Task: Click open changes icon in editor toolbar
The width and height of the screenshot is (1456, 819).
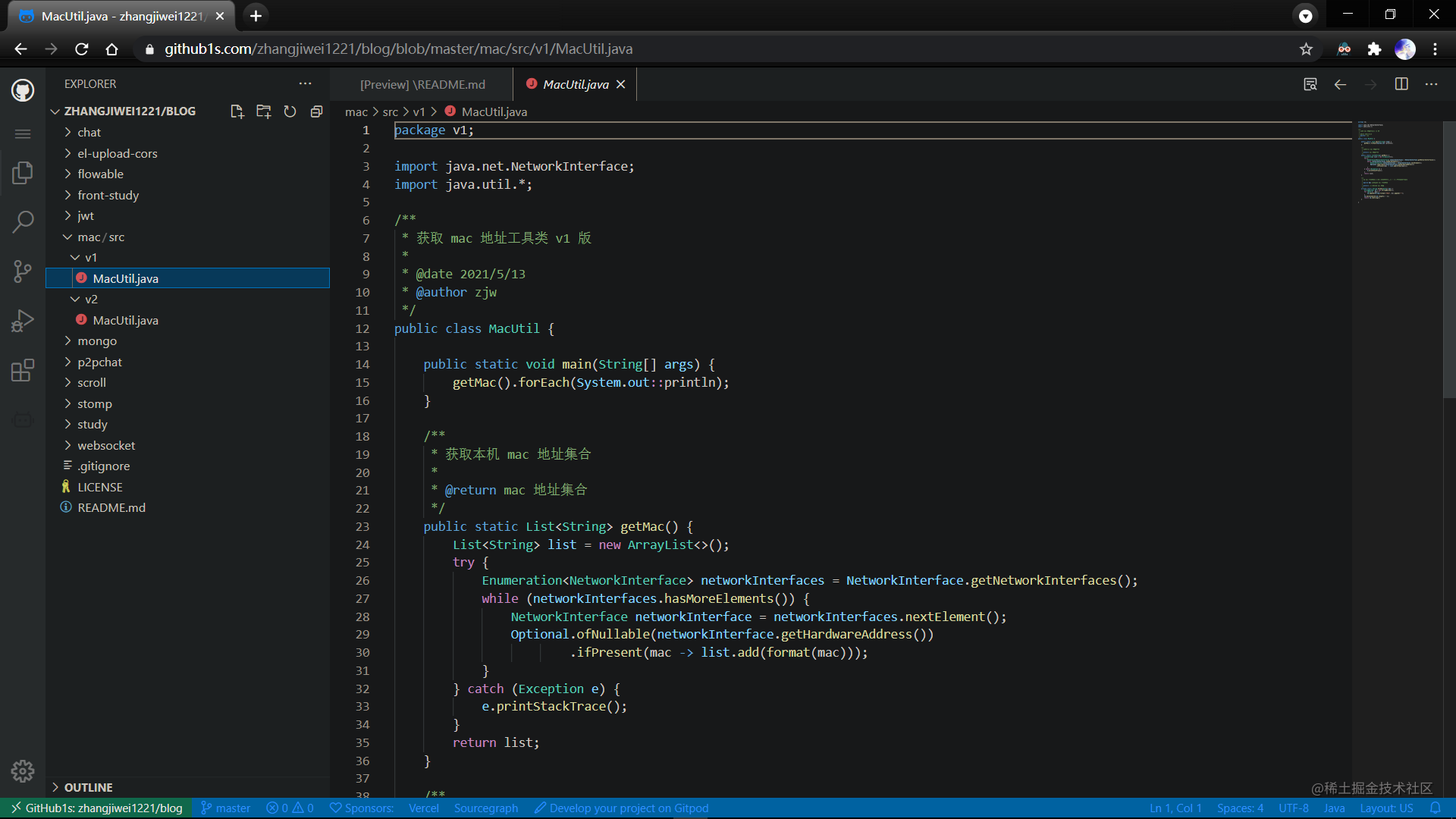Action: point(1310,84)
